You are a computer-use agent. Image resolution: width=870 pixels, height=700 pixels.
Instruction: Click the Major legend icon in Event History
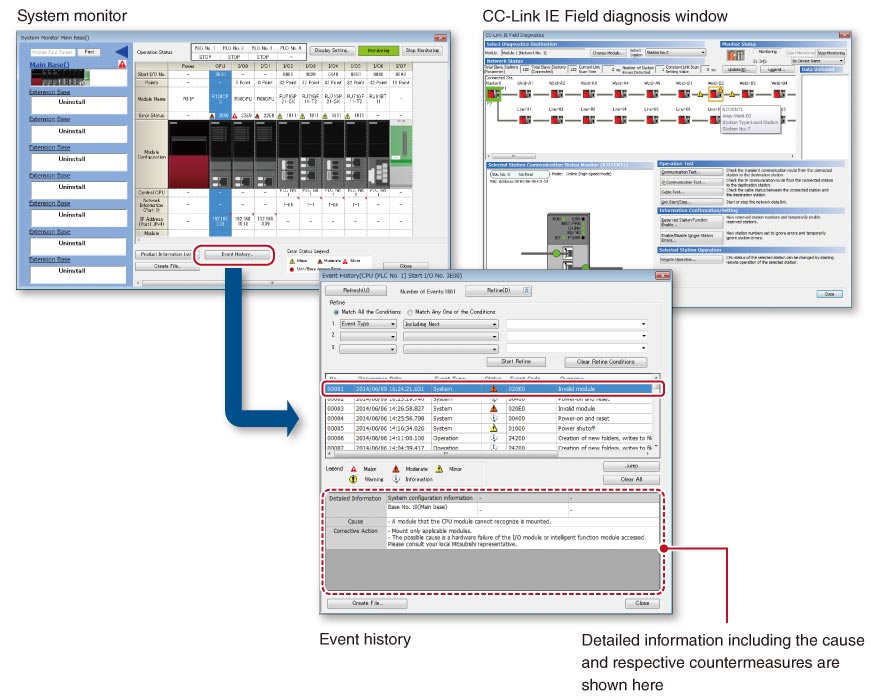click(353, 467)
